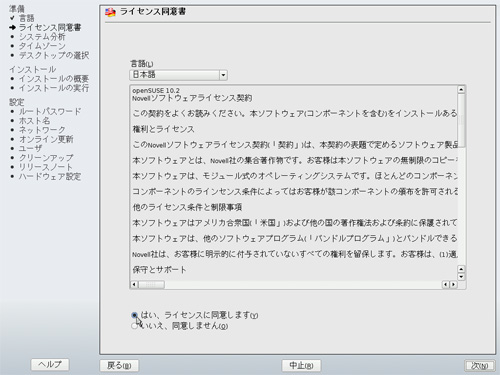
Task: Click 'openSUSE 10.2' line in license
Action: click(156, 91)
